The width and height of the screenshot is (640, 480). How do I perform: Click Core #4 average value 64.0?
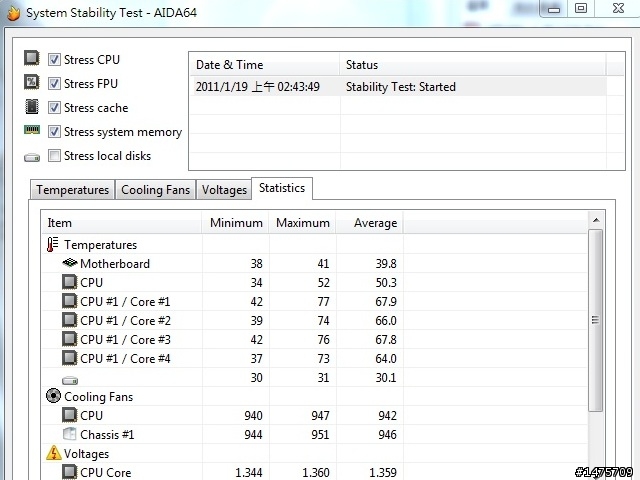pyautogui.click(x=386, y=359)
